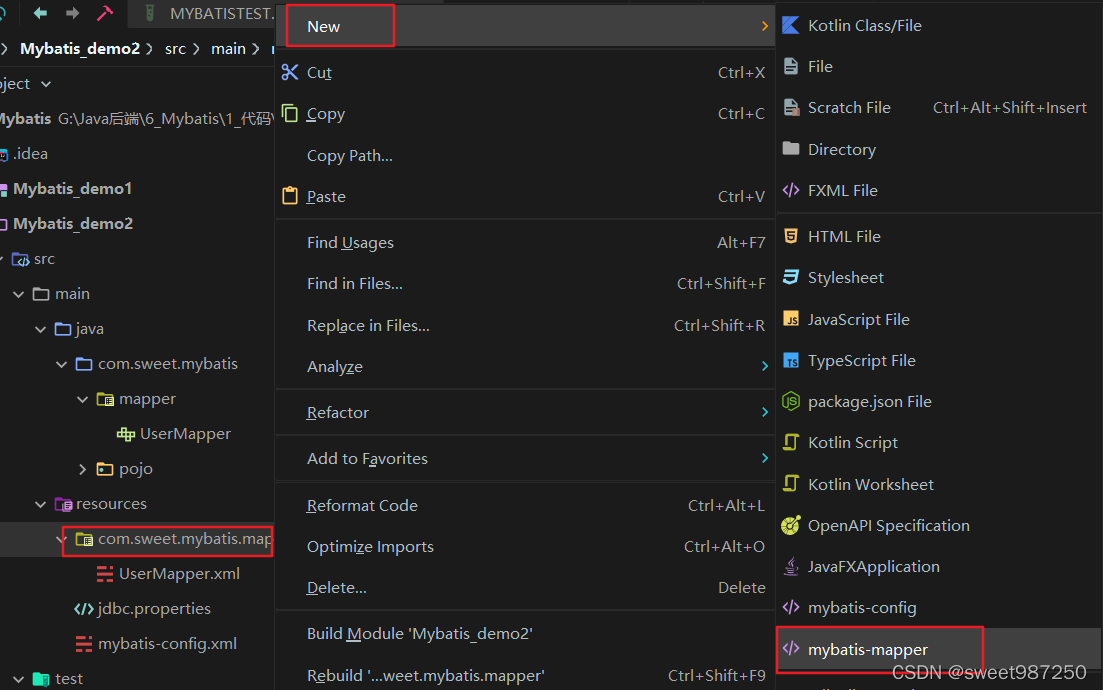Screen dimensions: 1103x690
Task: Click the Scratch File icon
Action: [x=791, y=107]
